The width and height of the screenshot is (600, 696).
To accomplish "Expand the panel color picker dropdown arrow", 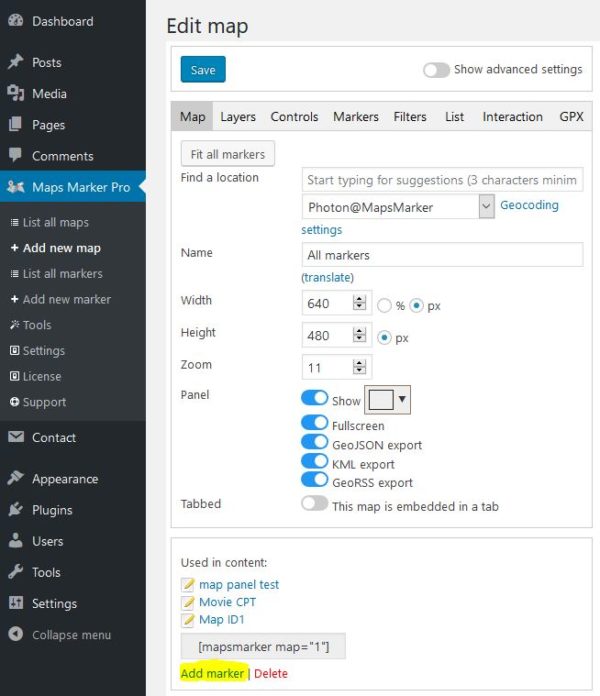I will [402, 399].
